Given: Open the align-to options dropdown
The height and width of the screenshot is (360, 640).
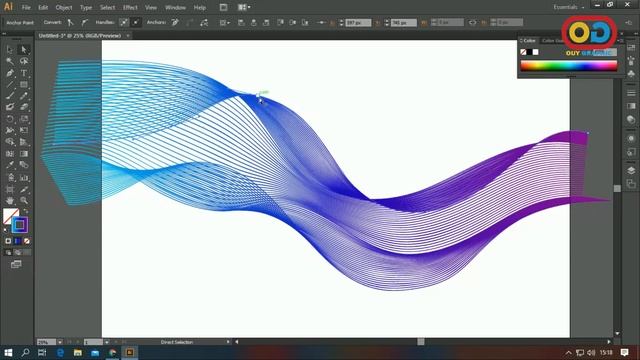Looking at the screenshot, I should pyautogui.click(x=224, y=22).
